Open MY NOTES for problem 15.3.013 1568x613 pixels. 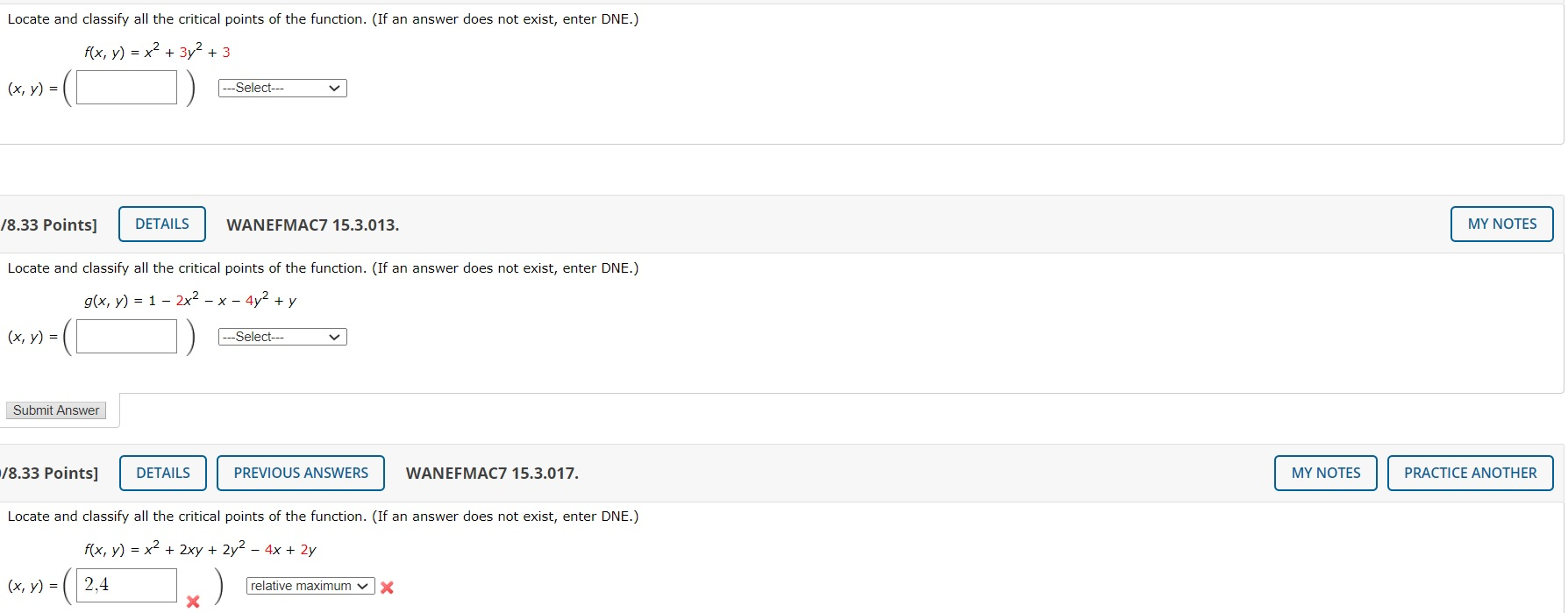click(x=1501, y=224)
